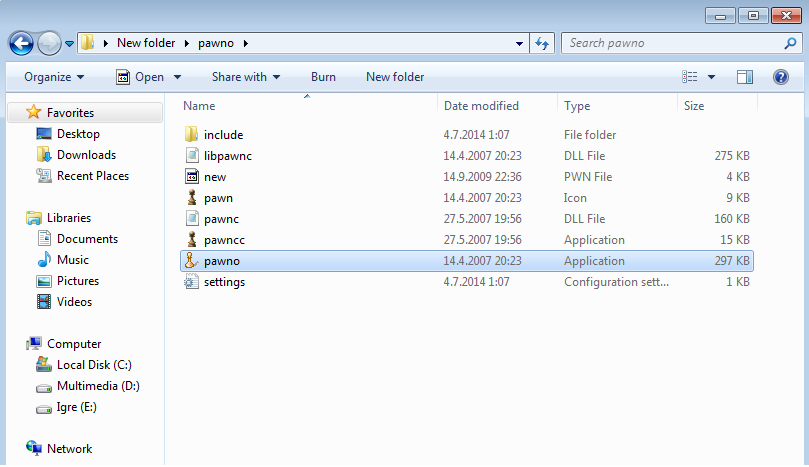Open the change view options arrow
Image resolution: width=809 pixels, height=467 pixels.
(712, 77)
